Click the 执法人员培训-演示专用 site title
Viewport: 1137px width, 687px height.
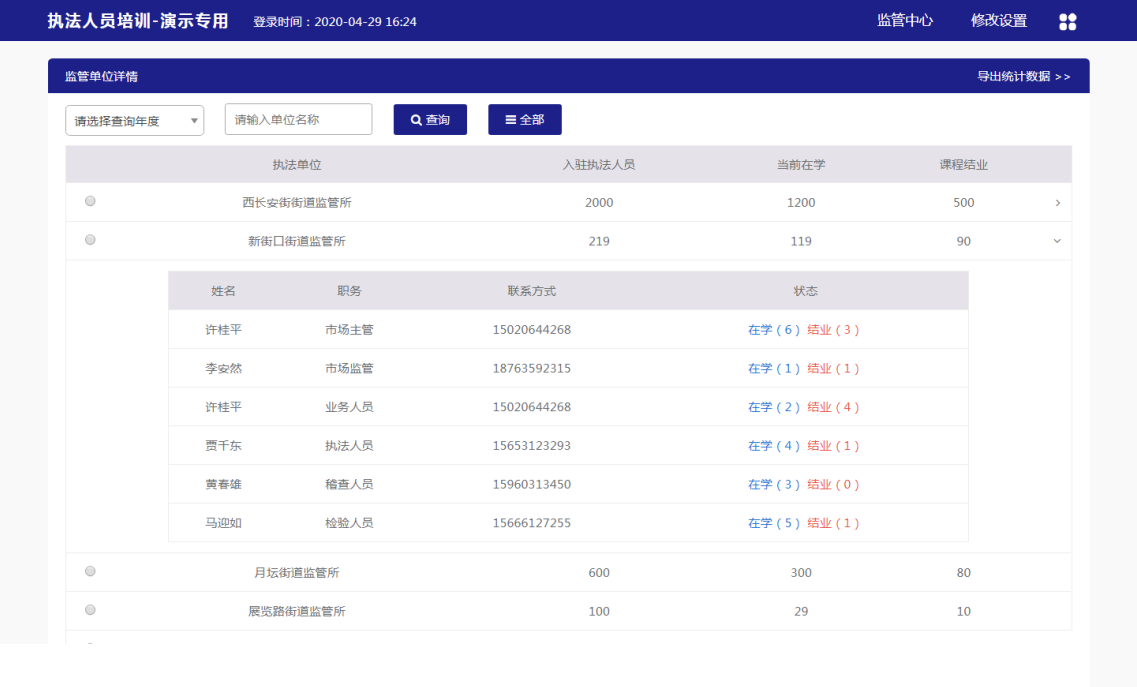pyautogui.click(x=138, y=21)
